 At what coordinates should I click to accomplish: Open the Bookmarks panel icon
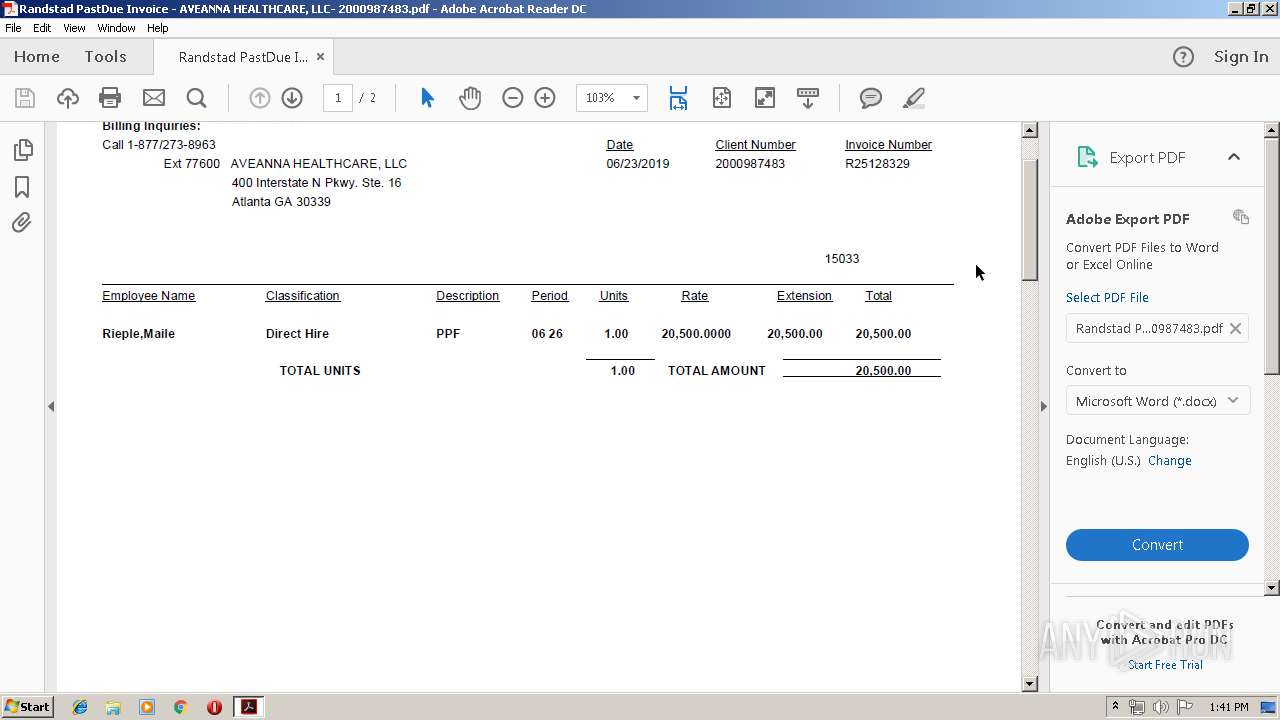(x=22, y=187)
